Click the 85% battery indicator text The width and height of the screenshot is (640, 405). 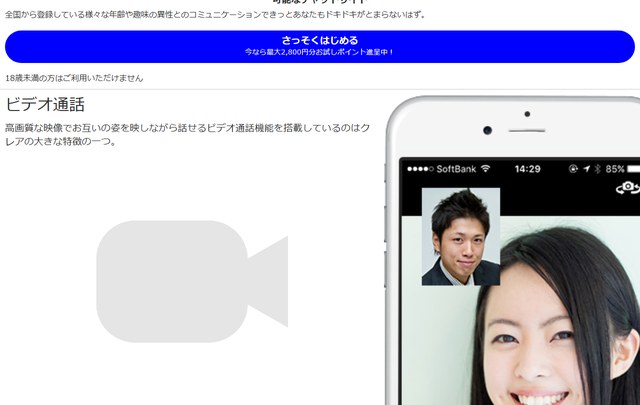click(615, 169)
